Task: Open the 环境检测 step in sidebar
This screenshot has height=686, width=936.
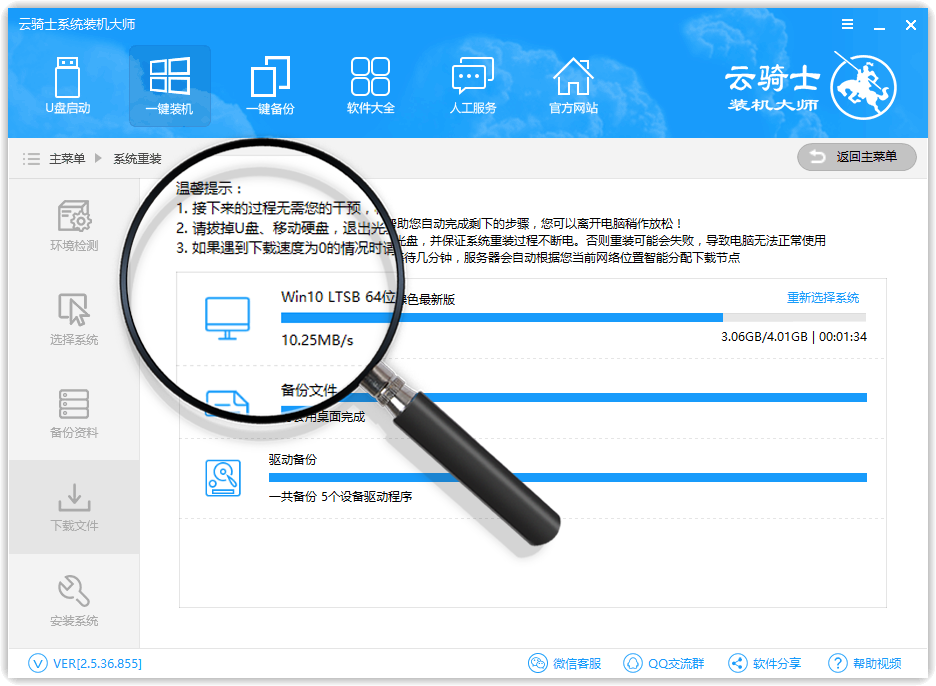Action: [74, 226]
